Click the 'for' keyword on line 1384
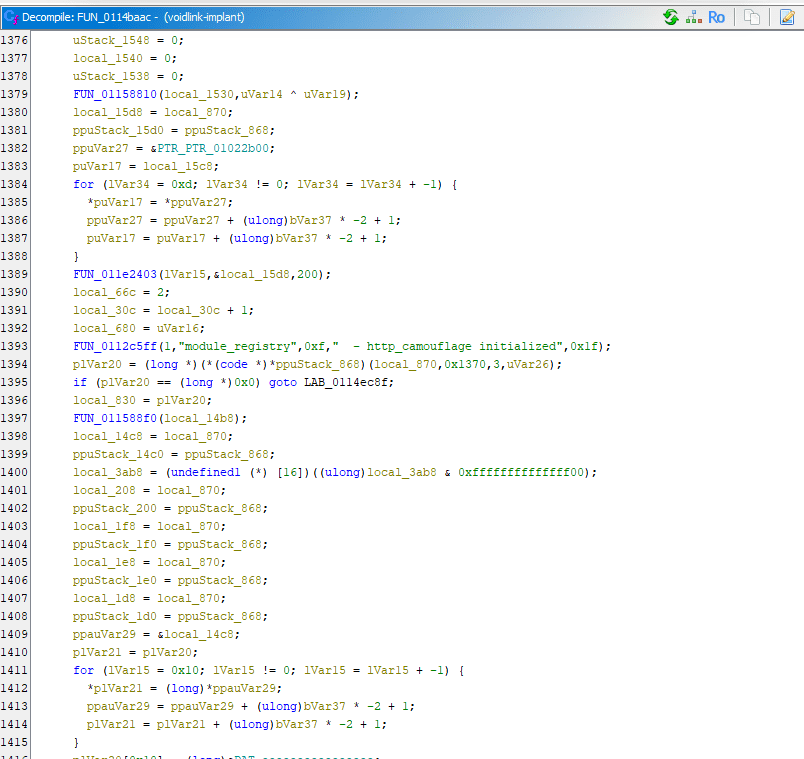804x759 pixels. [84, 184]
